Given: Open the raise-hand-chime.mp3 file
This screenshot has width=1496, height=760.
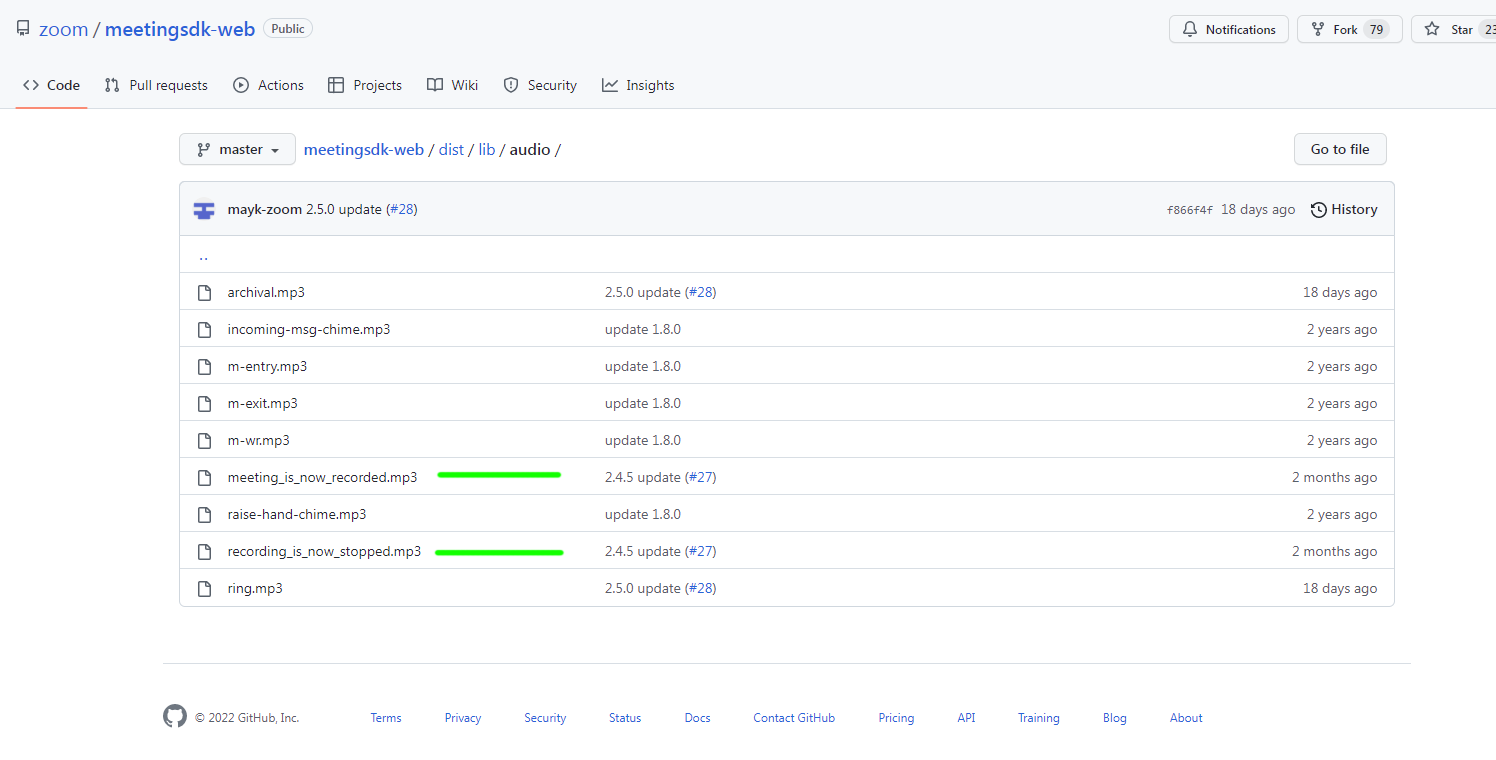Looking at the screenshot, I should 297,515.
